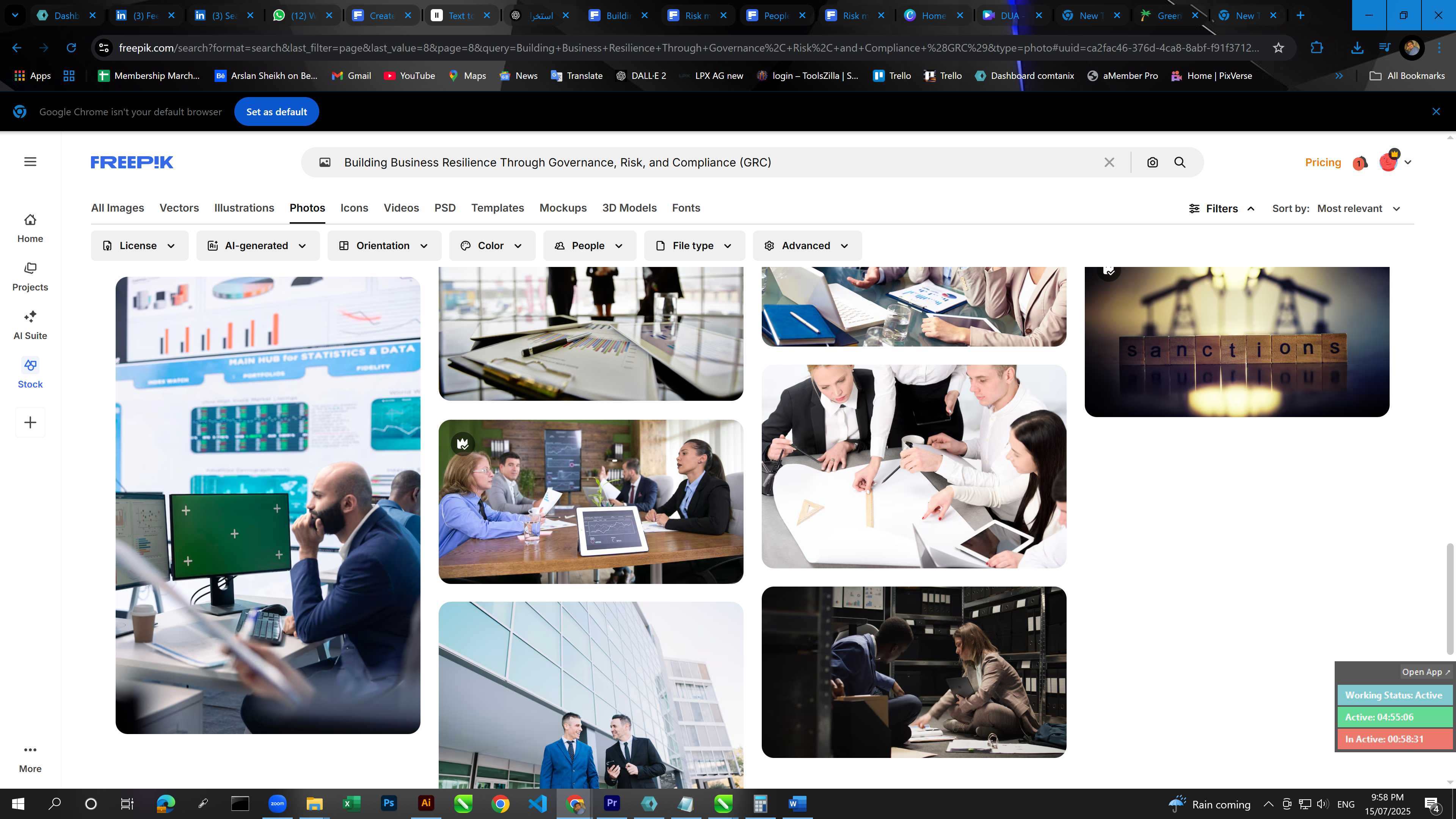Image resolution: width=1456 pixels, height=819 pixels.
Task: Click the Freepik logo
Action: pyautogui.click(x=132, y=162)
